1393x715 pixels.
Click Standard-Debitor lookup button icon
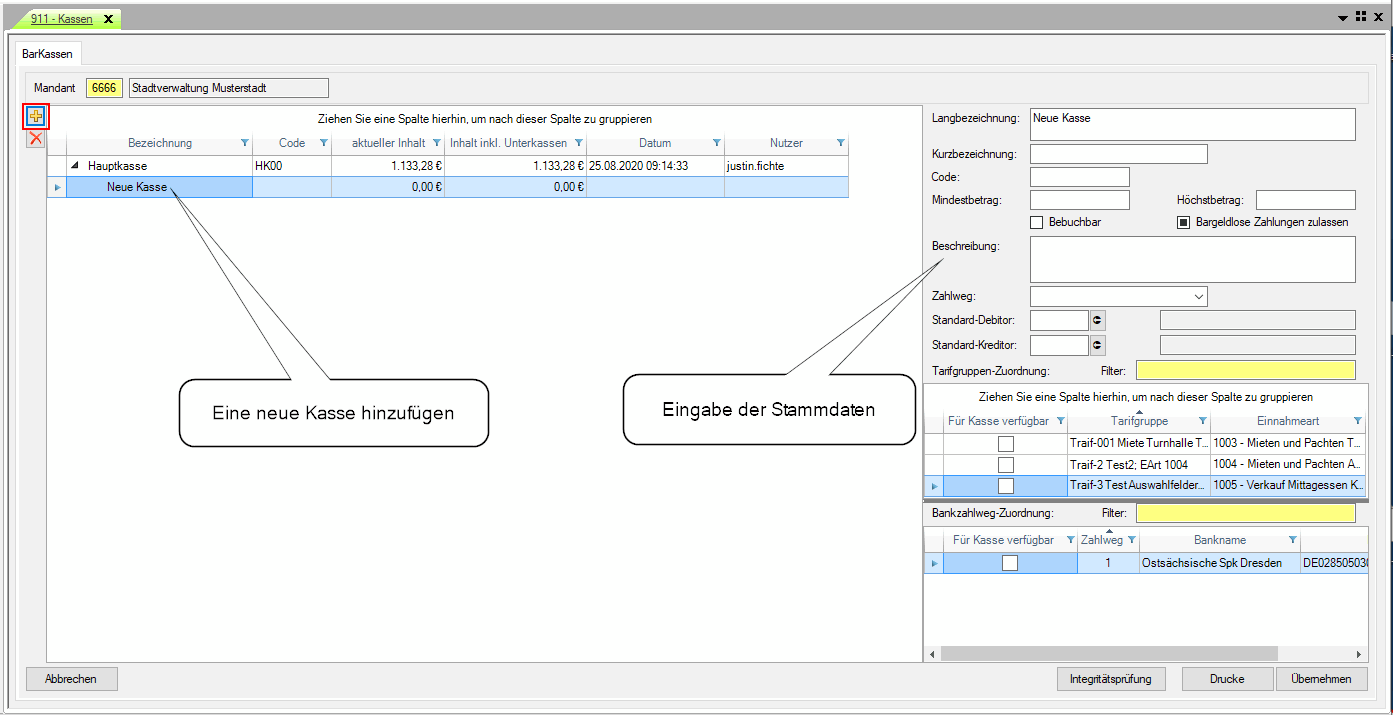pos(1097,320)
